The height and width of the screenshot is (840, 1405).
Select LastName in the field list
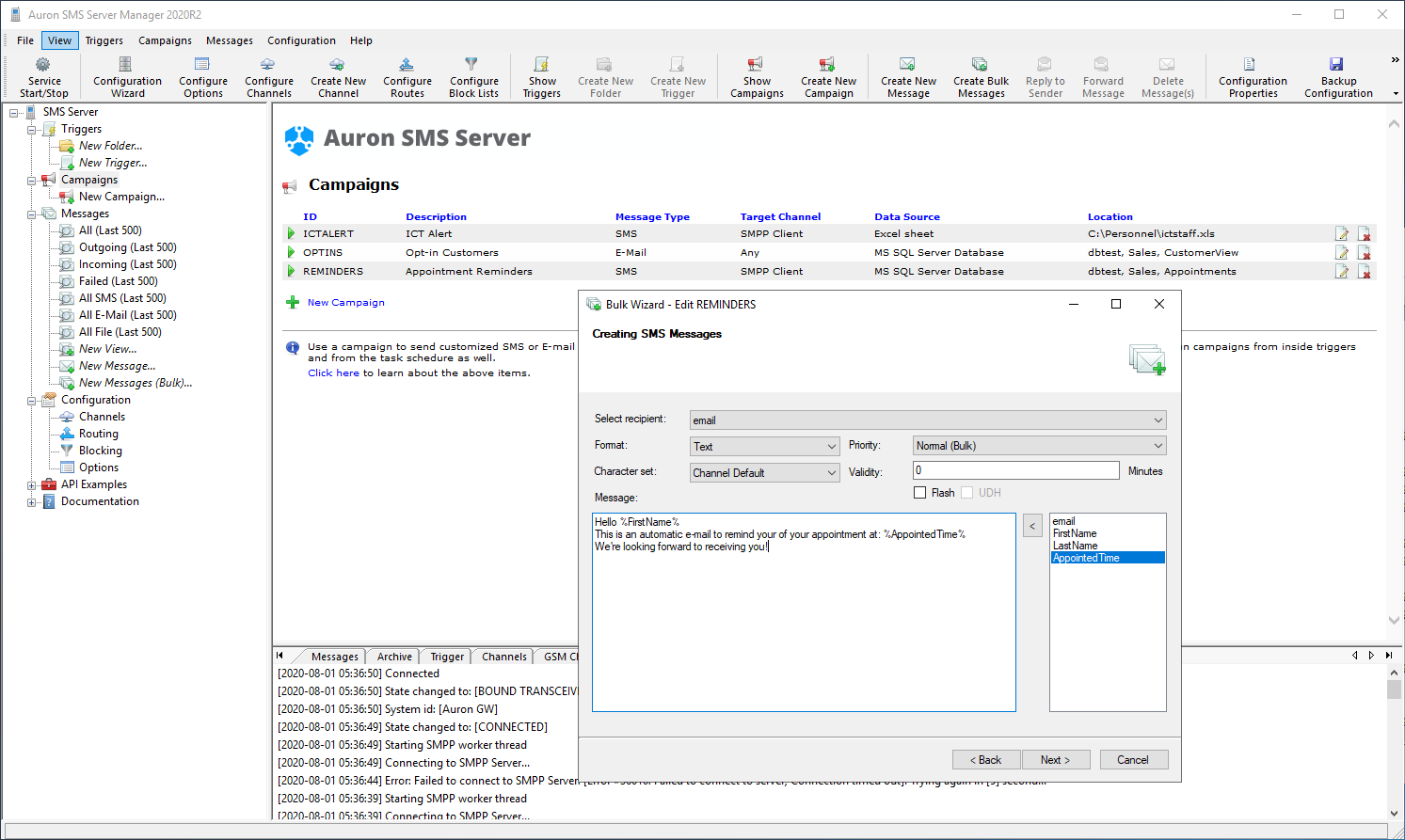[1075, 546]
